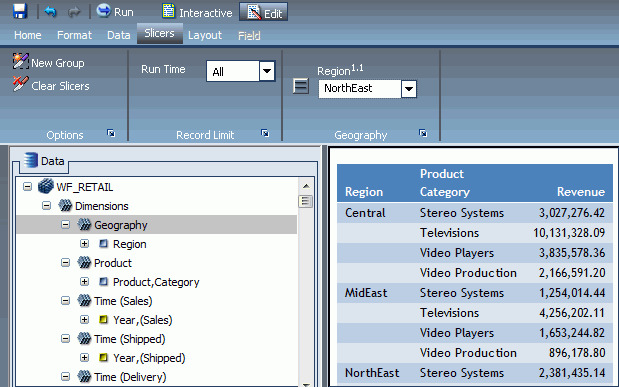This screenshot has height=387, width=619.
Task: Click the Region column header
Action: click(x=364, y=192)
